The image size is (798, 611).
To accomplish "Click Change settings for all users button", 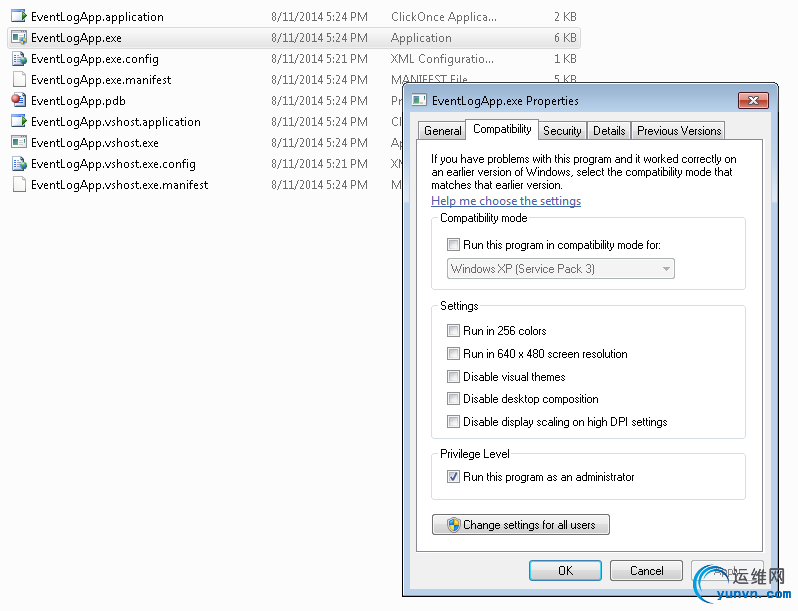I will [x=521, y=525].
